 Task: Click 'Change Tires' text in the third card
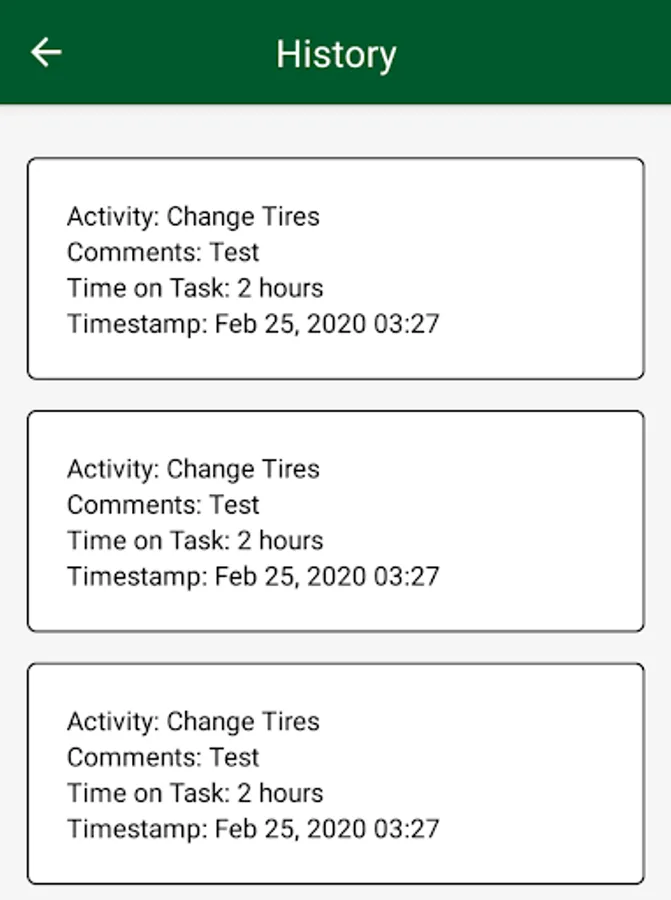(x=243, y=722)
